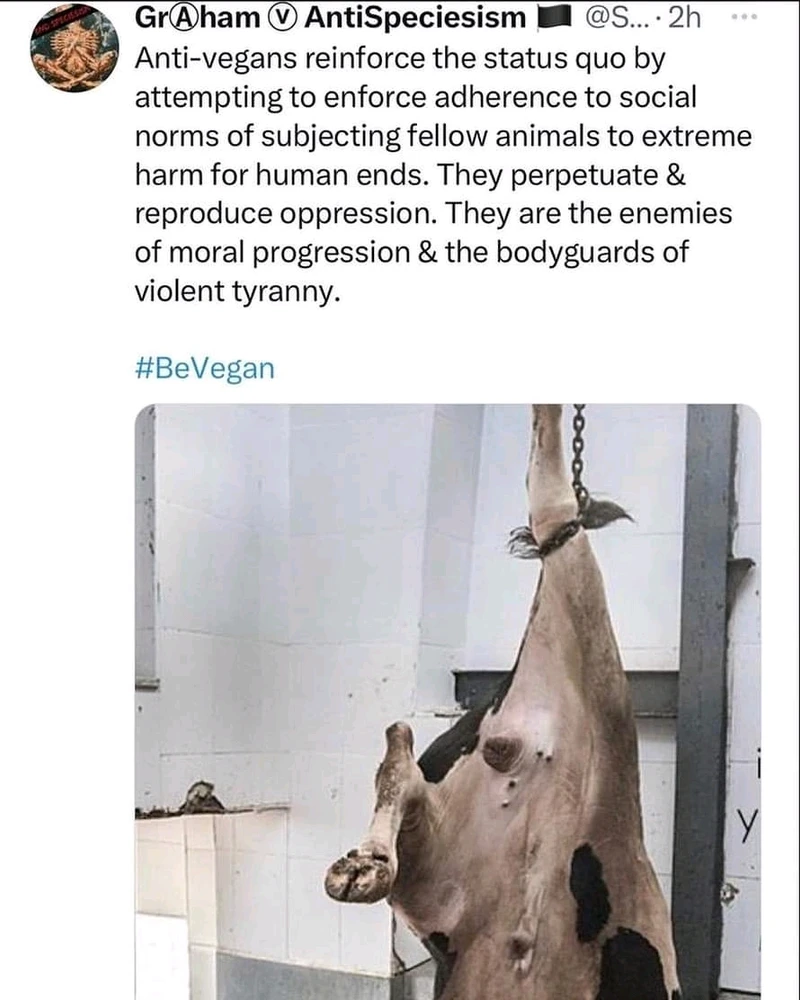The width and height of the screenshot is (800, 1000).
Task: Open the AntiSpeciesism display name profile
Action: [x=415, y=18]
